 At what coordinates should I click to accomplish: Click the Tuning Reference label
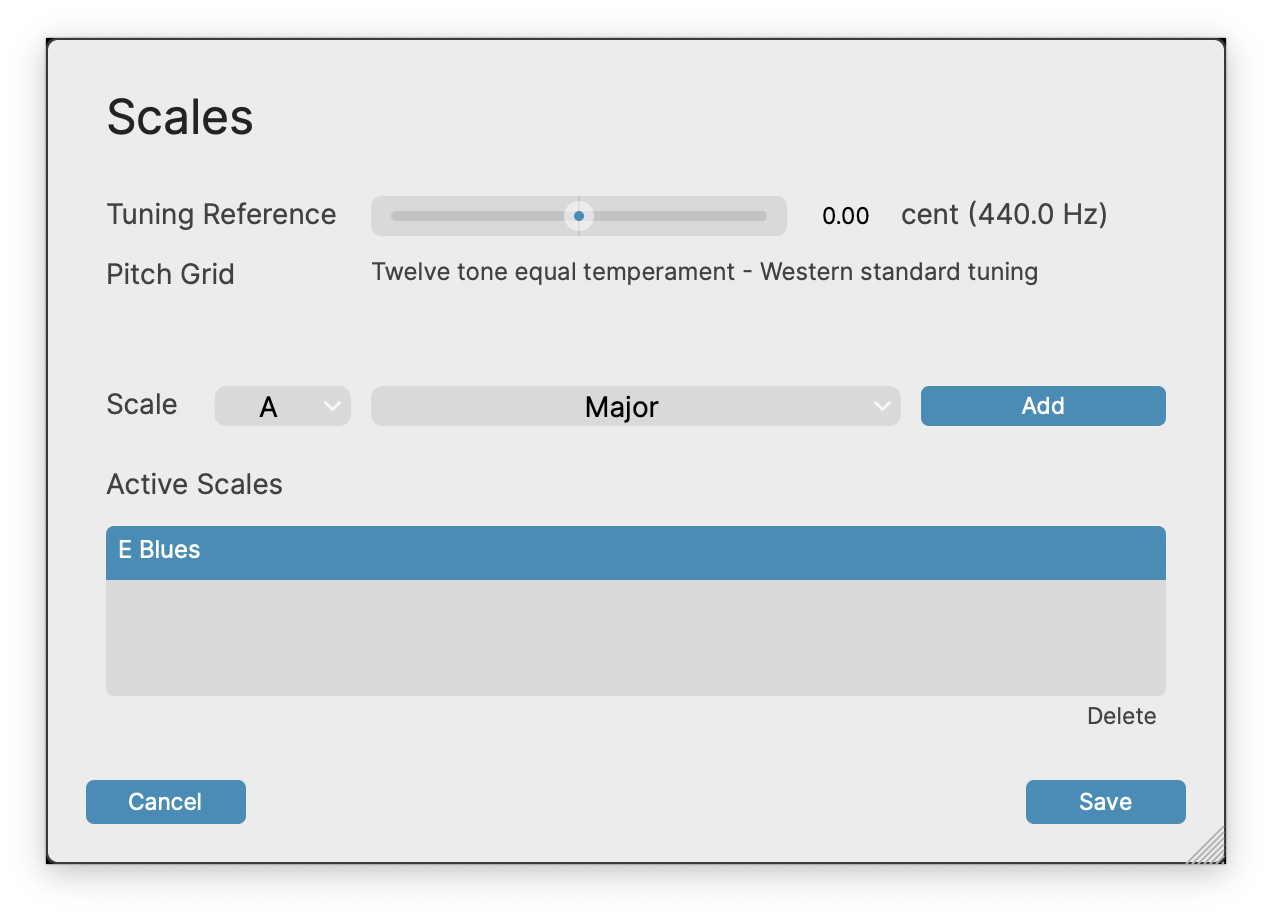click(221, 215)
